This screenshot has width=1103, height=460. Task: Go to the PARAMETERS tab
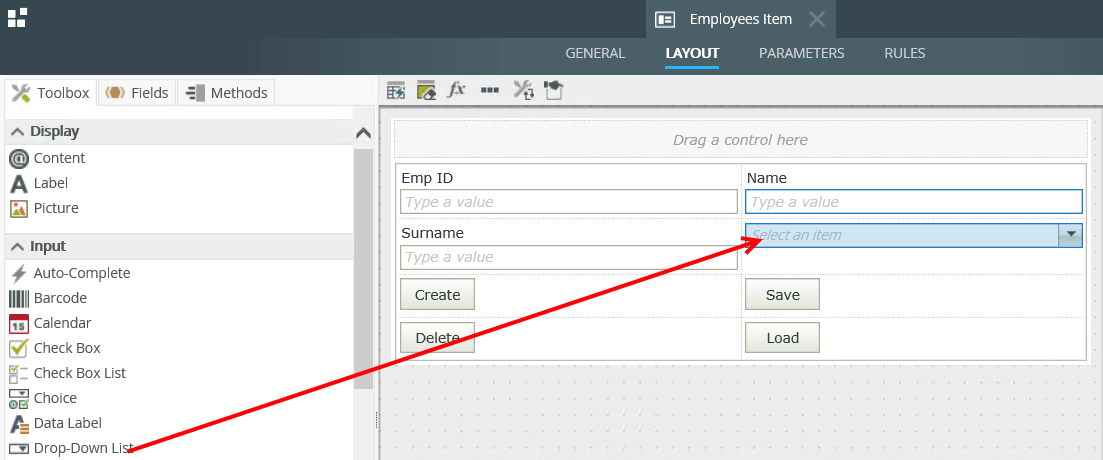tap(801, 53)
